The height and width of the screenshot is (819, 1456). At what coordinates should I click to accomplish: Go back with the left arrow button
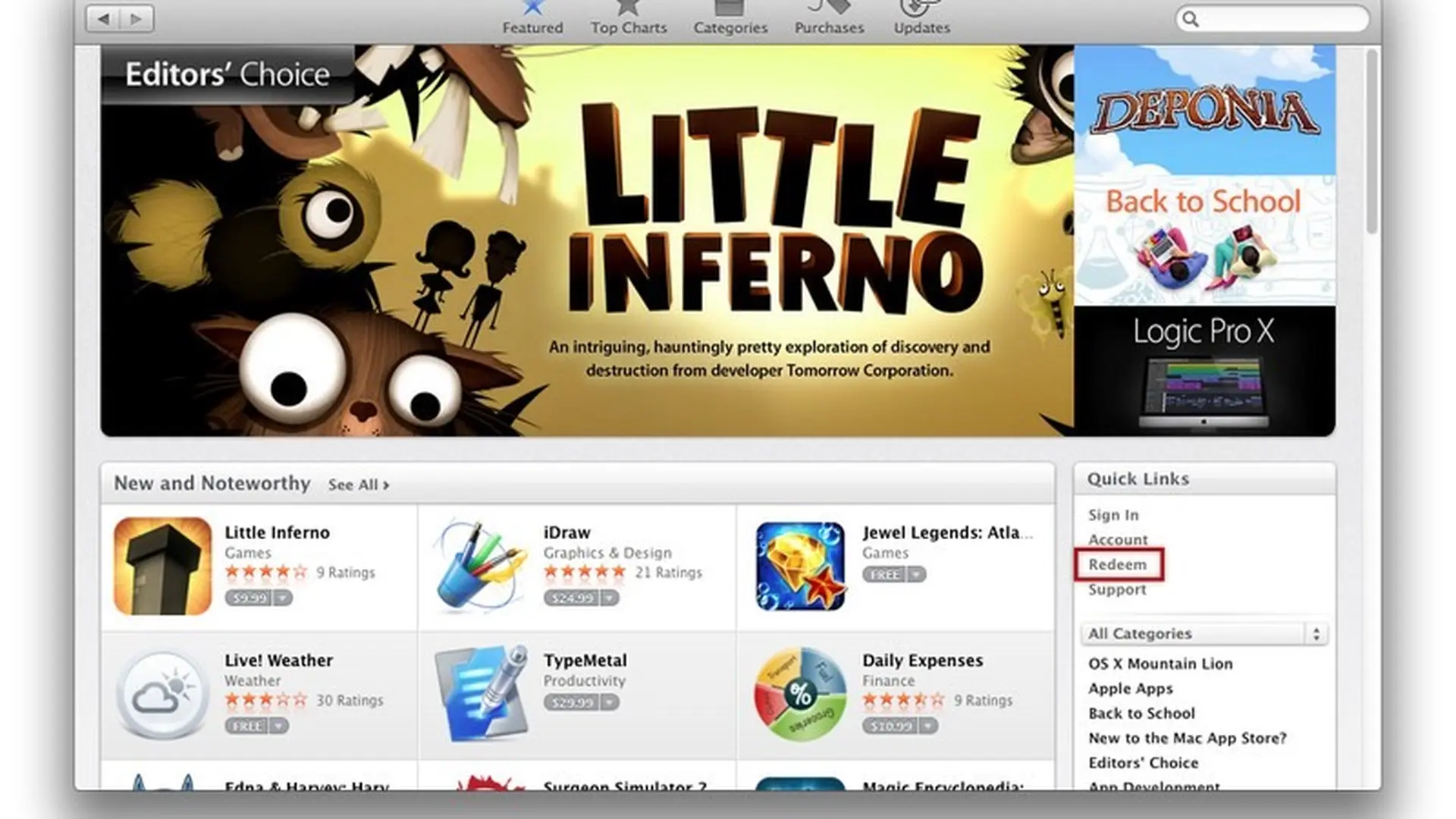104,18
